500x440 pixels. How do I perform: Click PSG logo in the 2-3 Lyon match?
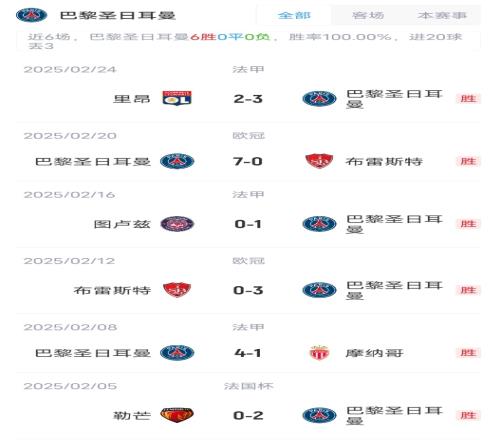click(319, 99)
